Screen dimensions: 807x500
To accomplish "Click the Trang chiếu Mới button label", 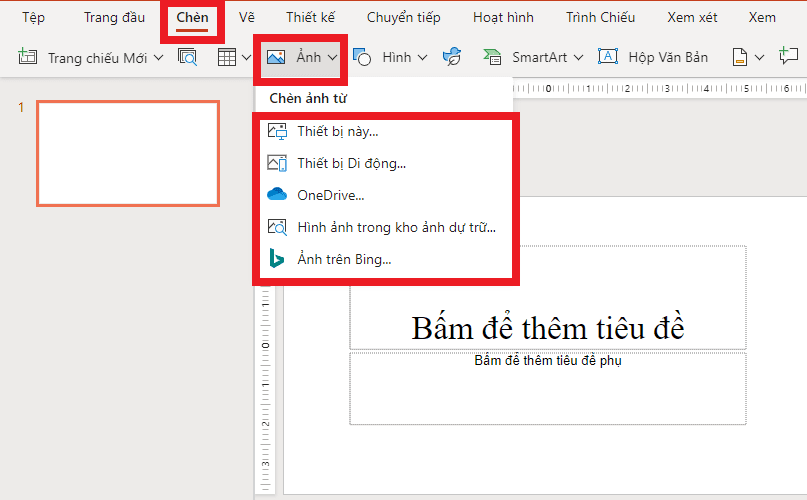I will pos(98,58).
